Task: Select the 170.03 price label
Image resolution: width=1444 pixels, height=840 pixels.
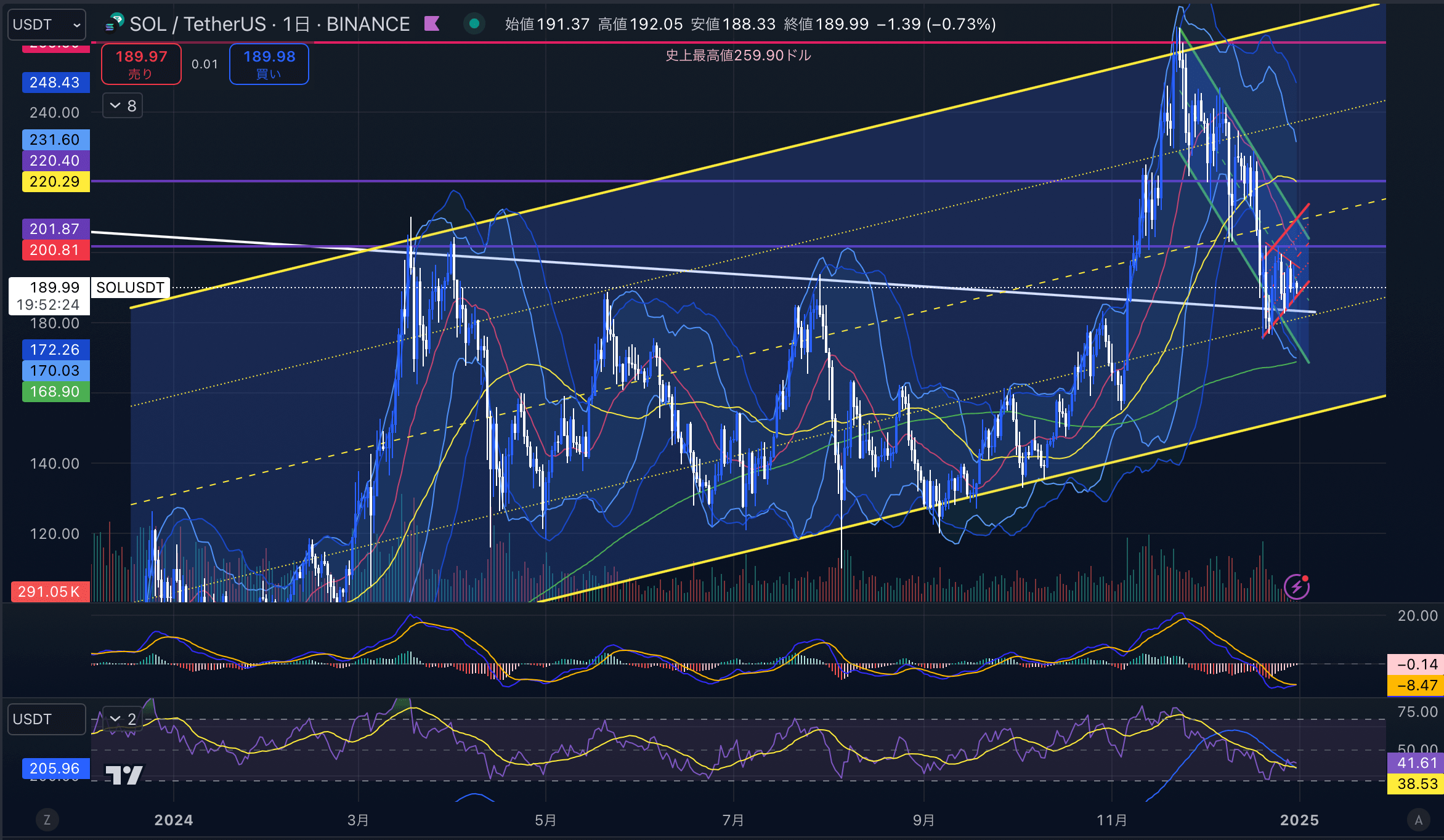Action: point(55,371)
